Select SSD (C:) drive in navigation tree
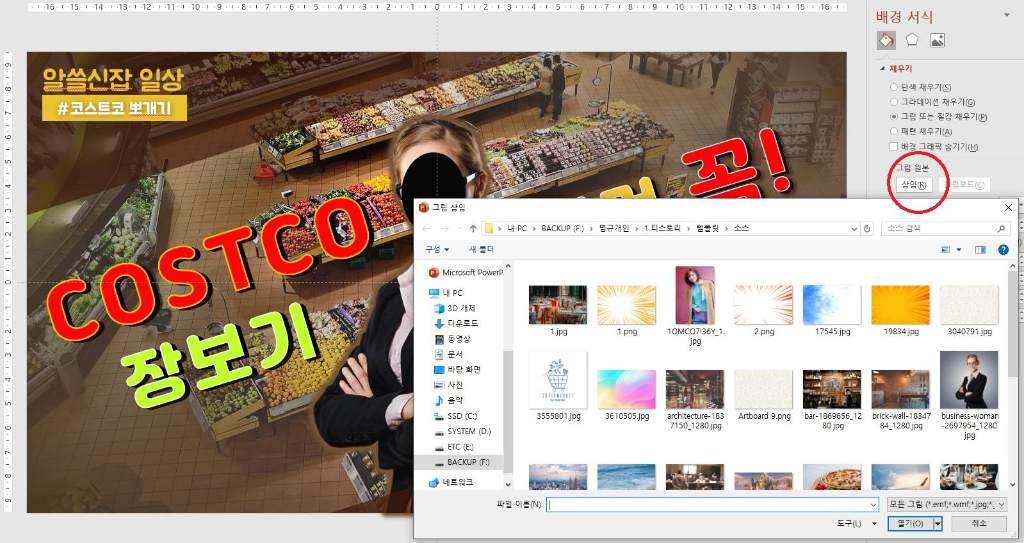 pos(455,416)
